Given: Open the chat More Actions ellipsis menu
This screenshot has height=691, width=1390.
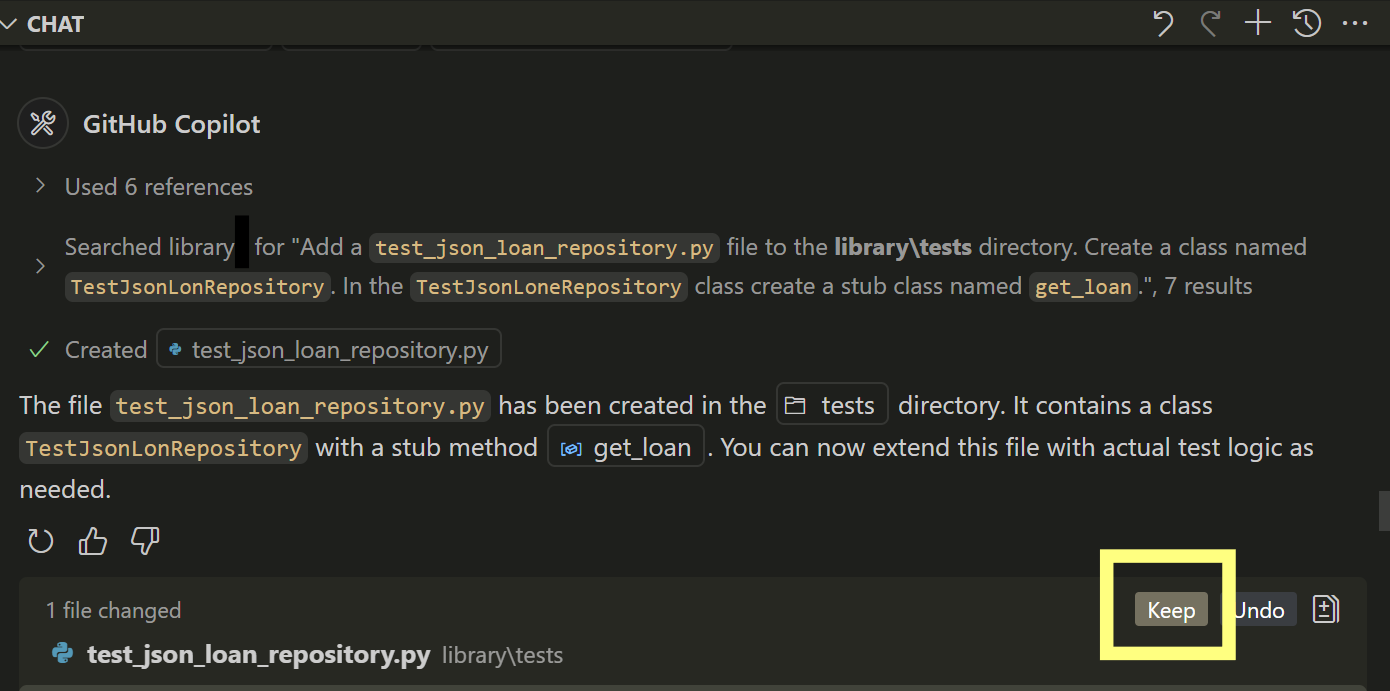Looking at the screenshot, I should (1354, 23).
